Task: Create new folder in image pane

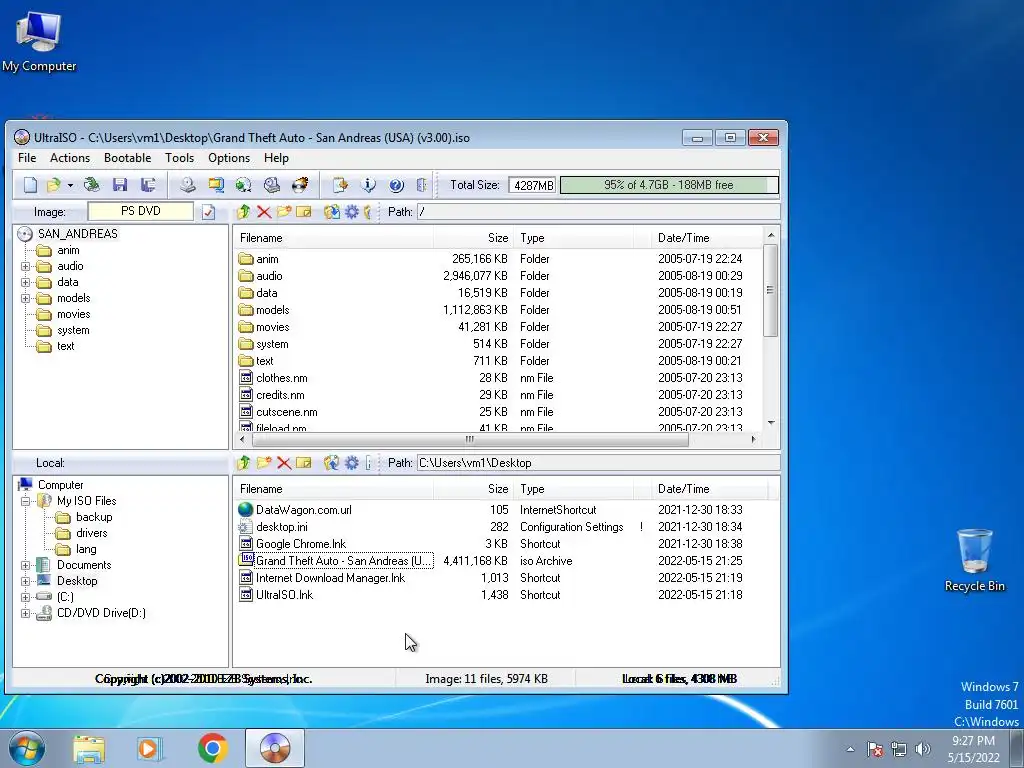Action: tap(283, 212)
